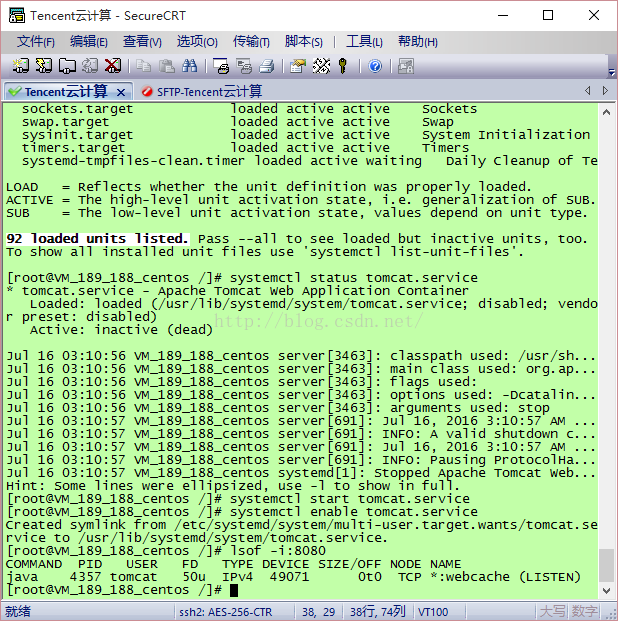Click '就绪' status bar text
Screen dimensions: 618x621
[17, 611]
